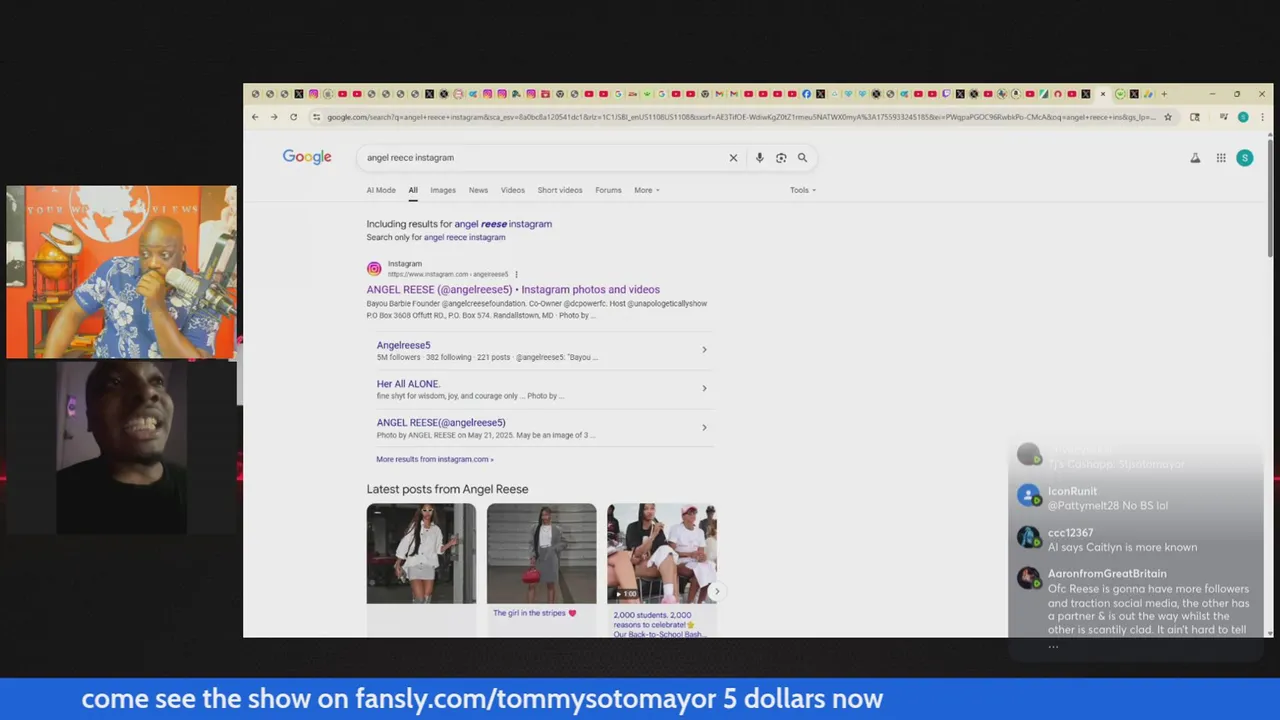
Task: Open first latest post white outfit thumbnail
Action: click(x=421, y=553)
